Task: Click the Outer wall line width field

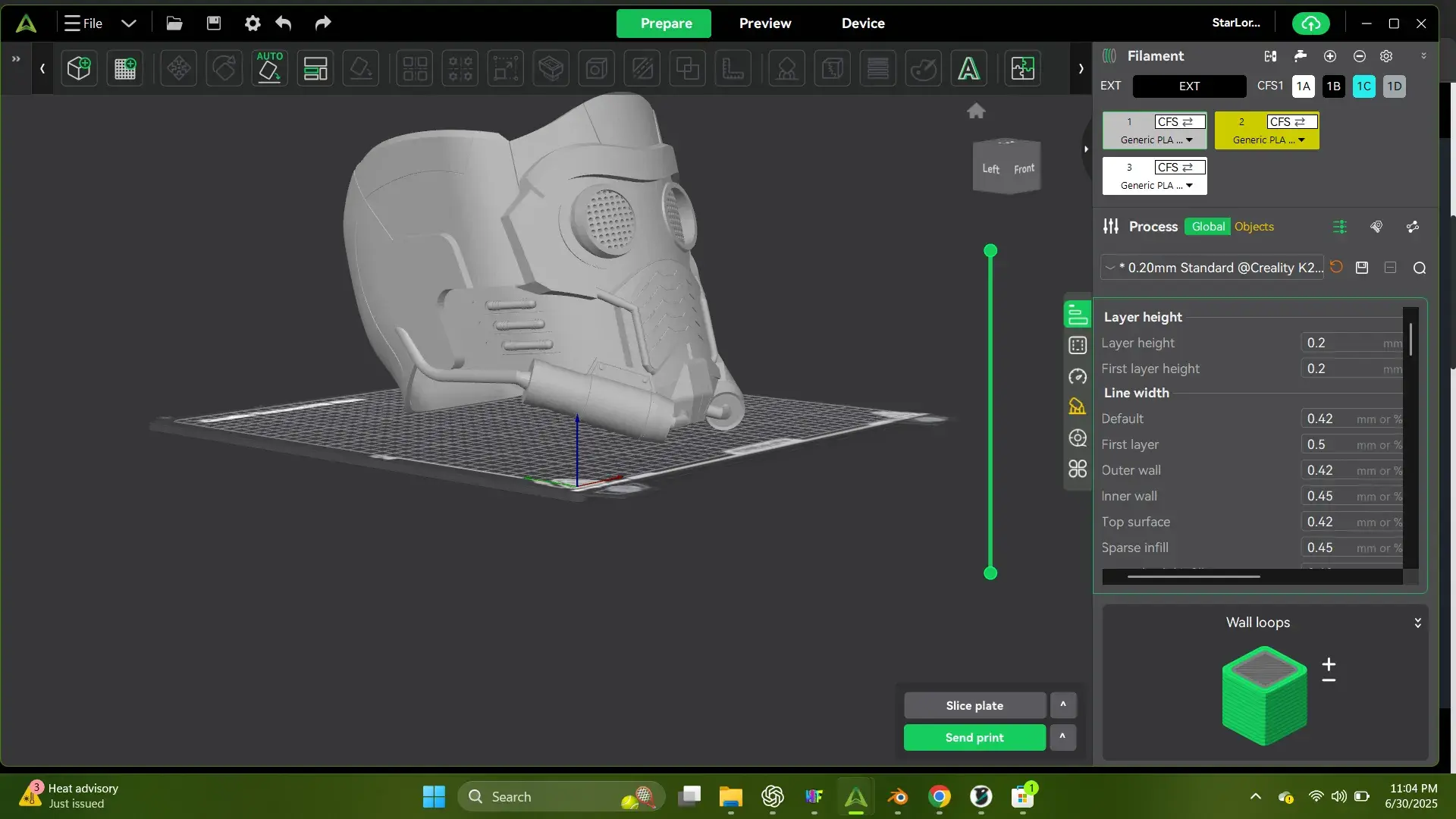Action: pos(1352,471)
